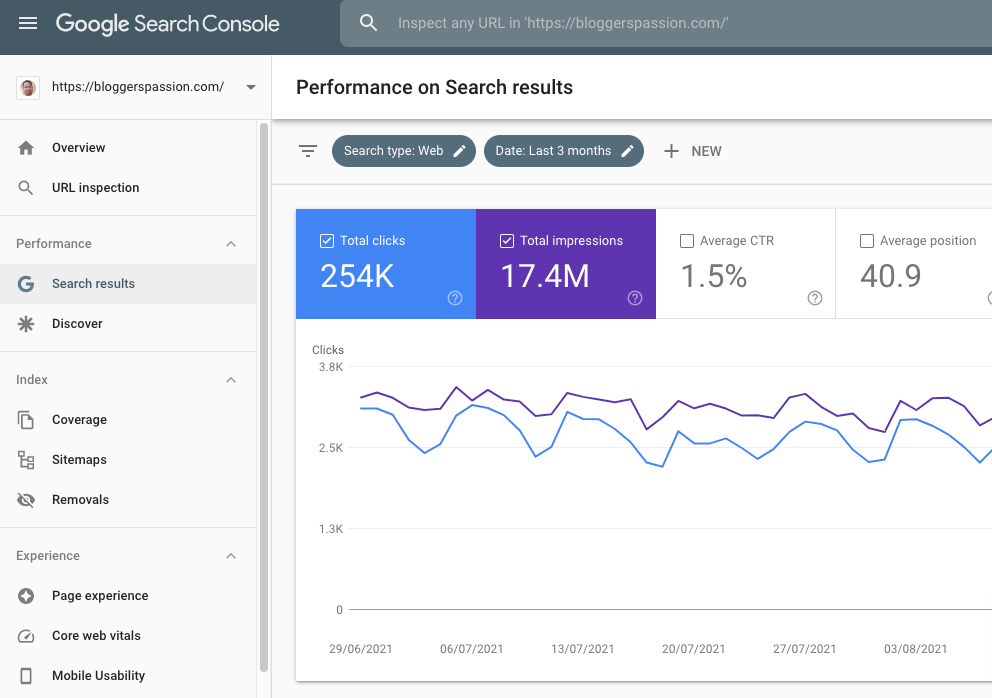Open the Coverage report

coord(128,420)
